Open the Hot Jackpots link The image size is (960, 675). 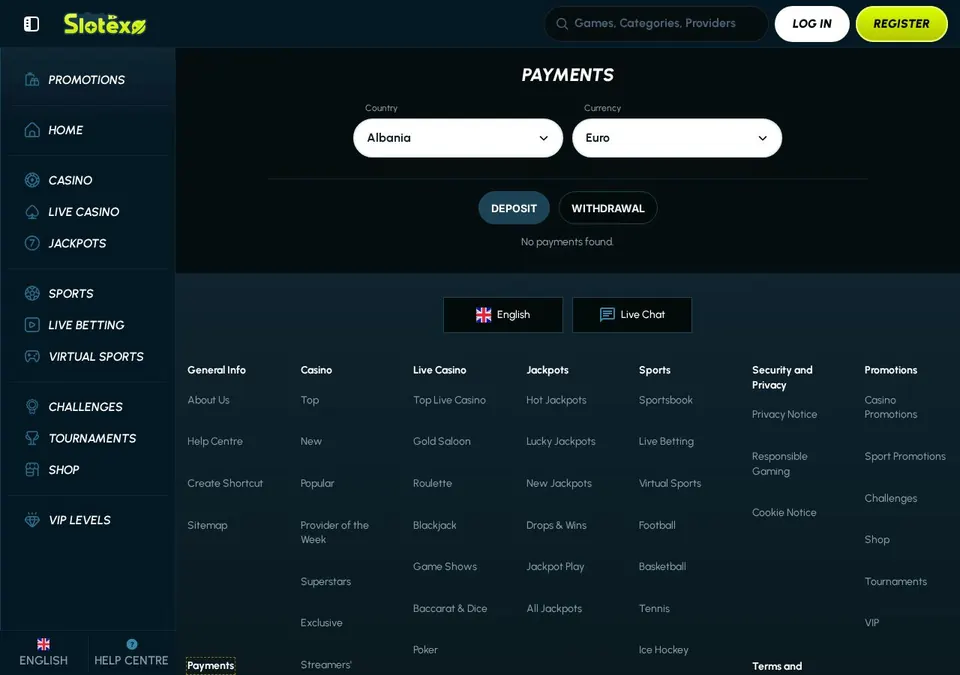556,400
